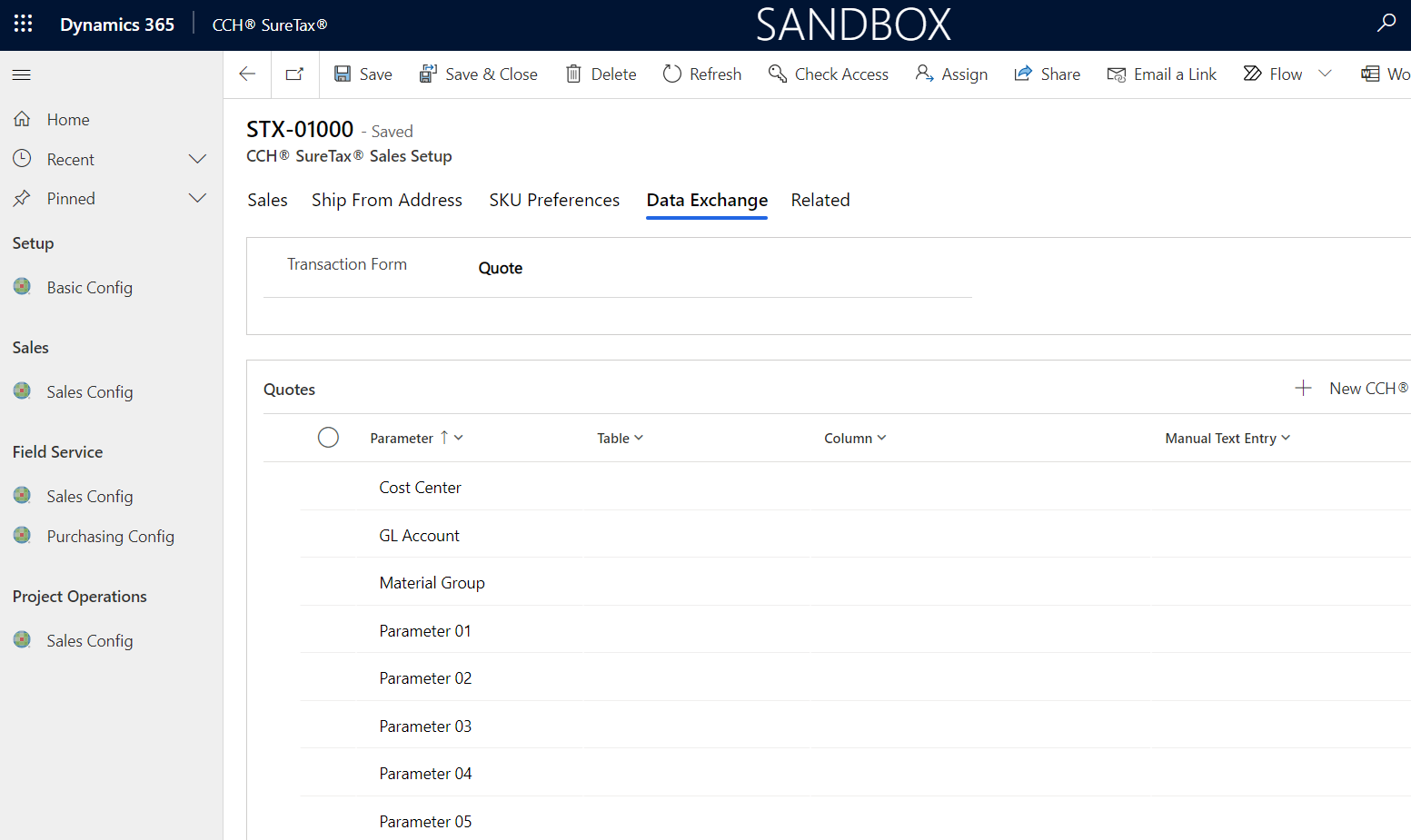This screenshot has height=840, width=1411.
Task: Click the plus icon for New CCH record
Action: click(x=1303, y=389)
